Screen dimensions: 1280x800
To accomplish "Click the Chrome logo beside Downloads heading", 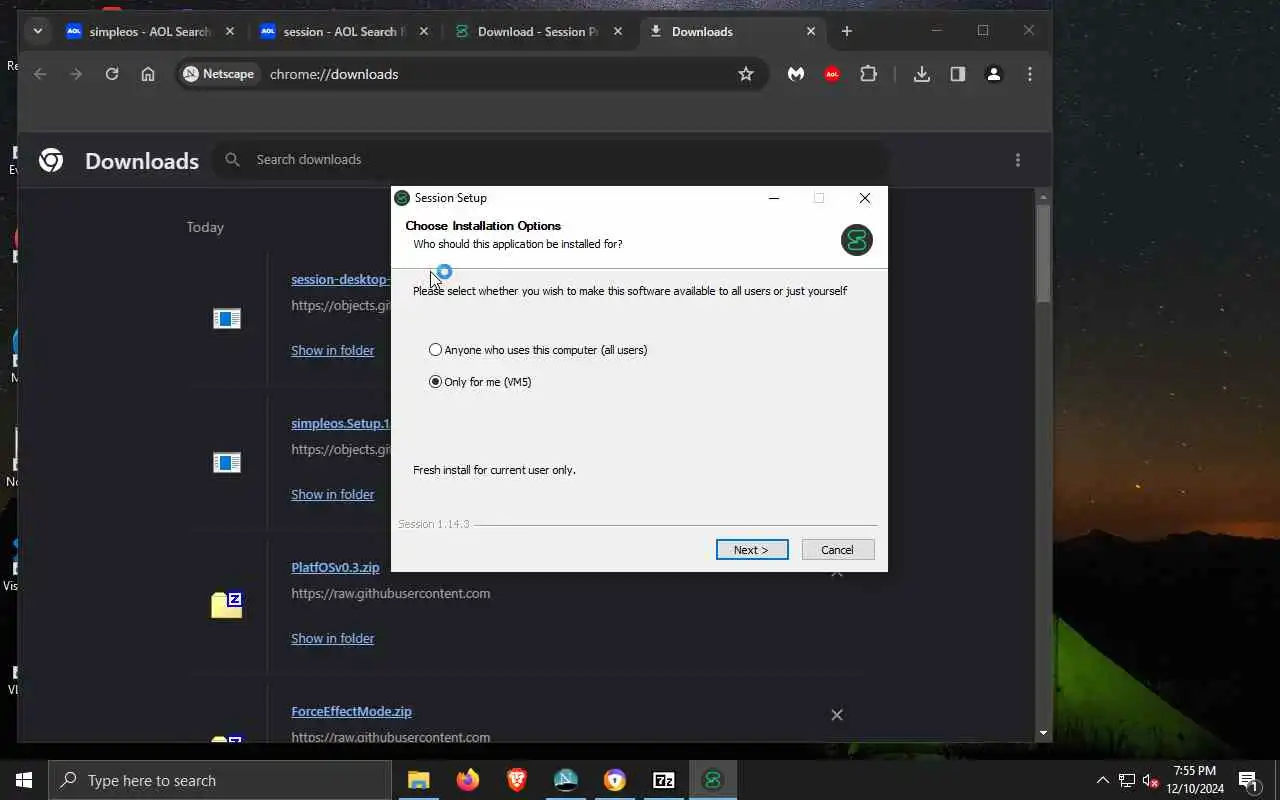I will [x=51, y=160].
